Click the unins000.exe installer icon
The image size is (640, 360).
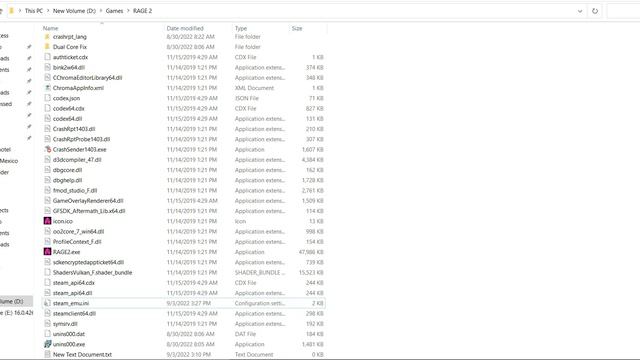(47, 344)
